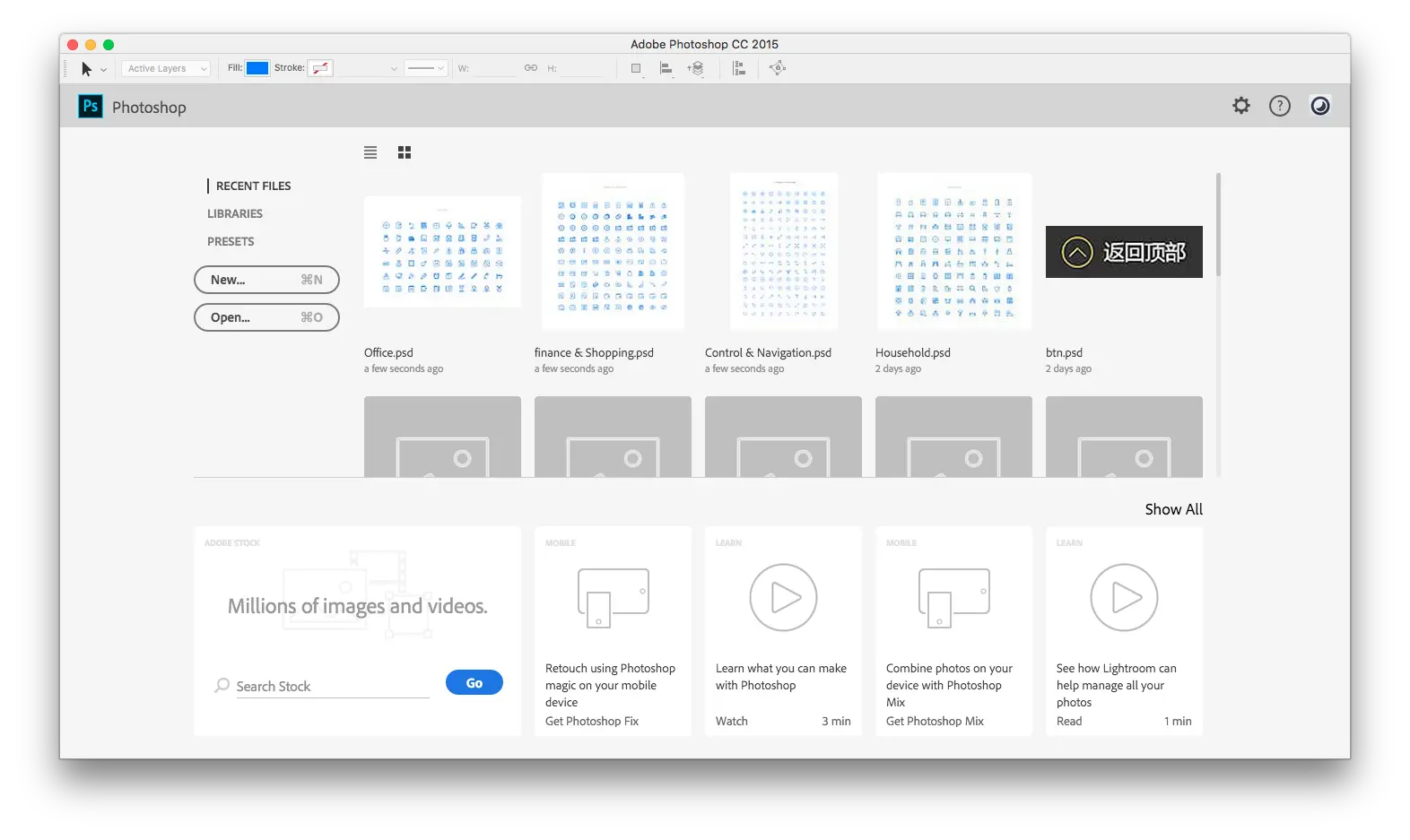Screen dimensions: 1410x840
Task: Open the path alignment icon
Action: coord(666,68)
